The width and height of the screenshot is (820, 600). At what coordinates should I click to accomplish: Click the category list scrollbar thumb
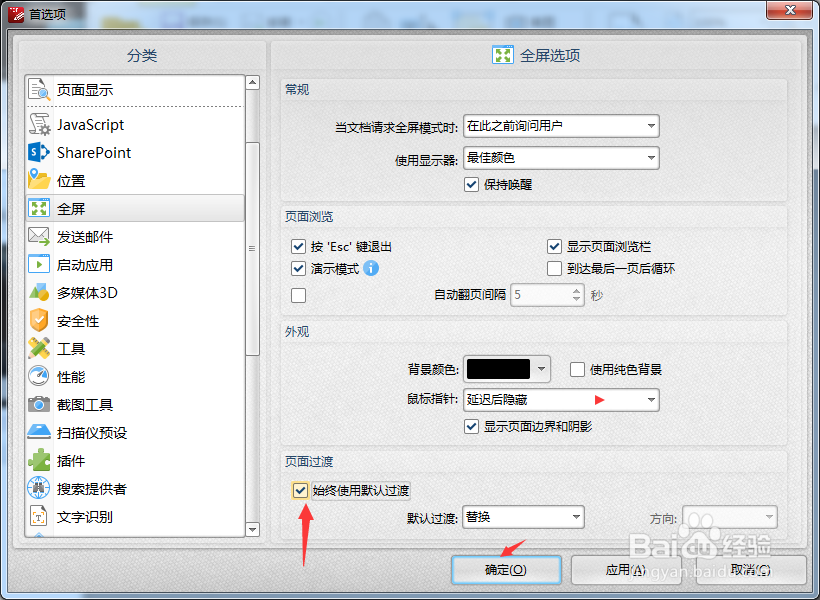click(x=253, y=248)
